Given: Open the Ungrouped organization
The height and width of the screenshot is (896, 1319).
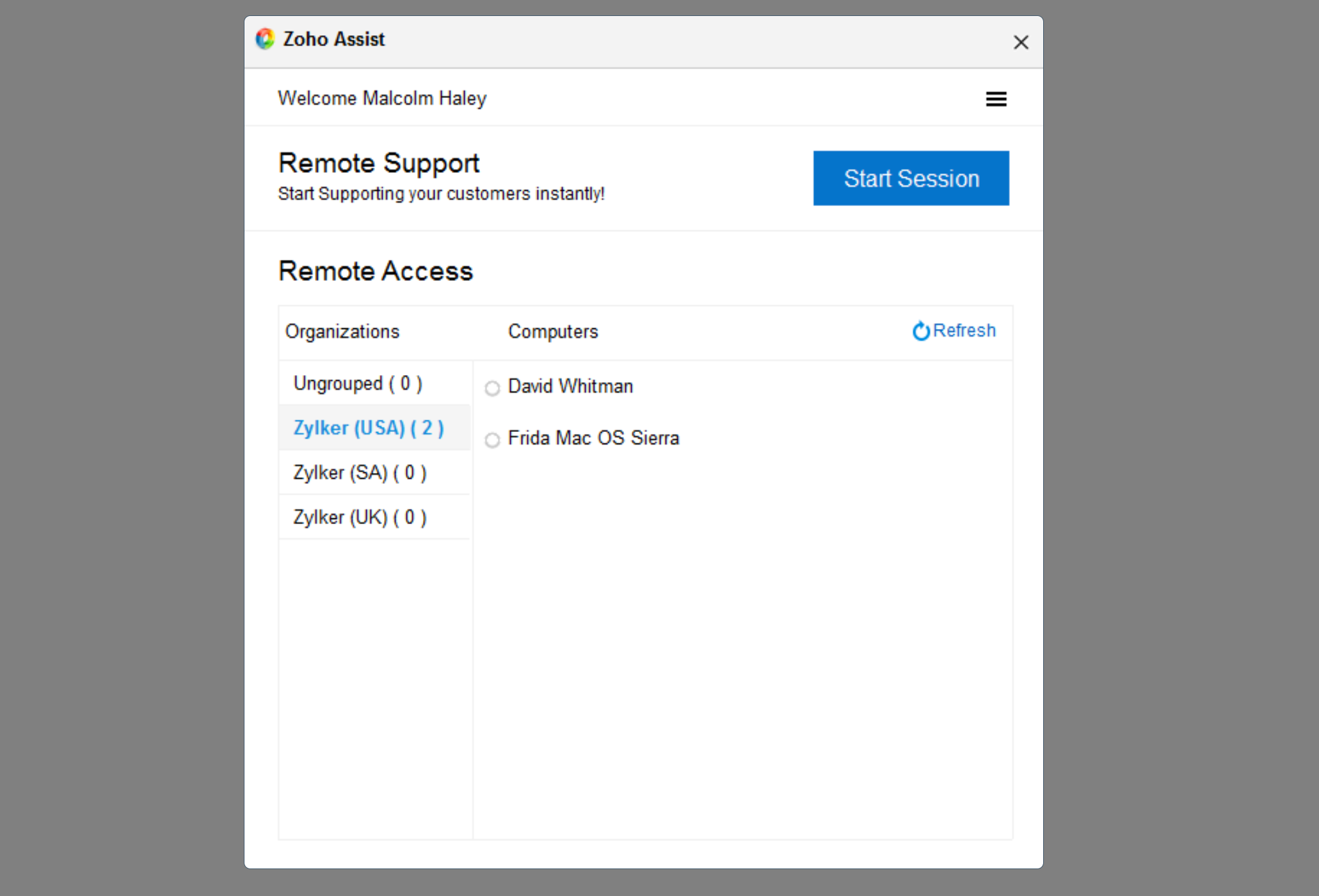Looking at the screenshot, I should coord(357,383).
